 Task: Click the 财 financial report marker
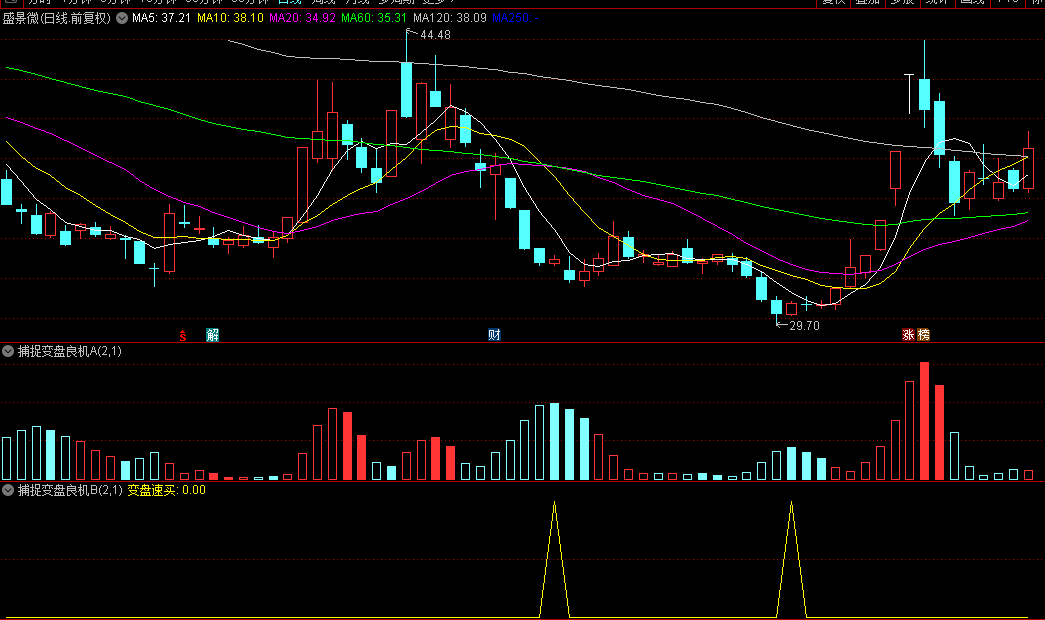point(494,335)
